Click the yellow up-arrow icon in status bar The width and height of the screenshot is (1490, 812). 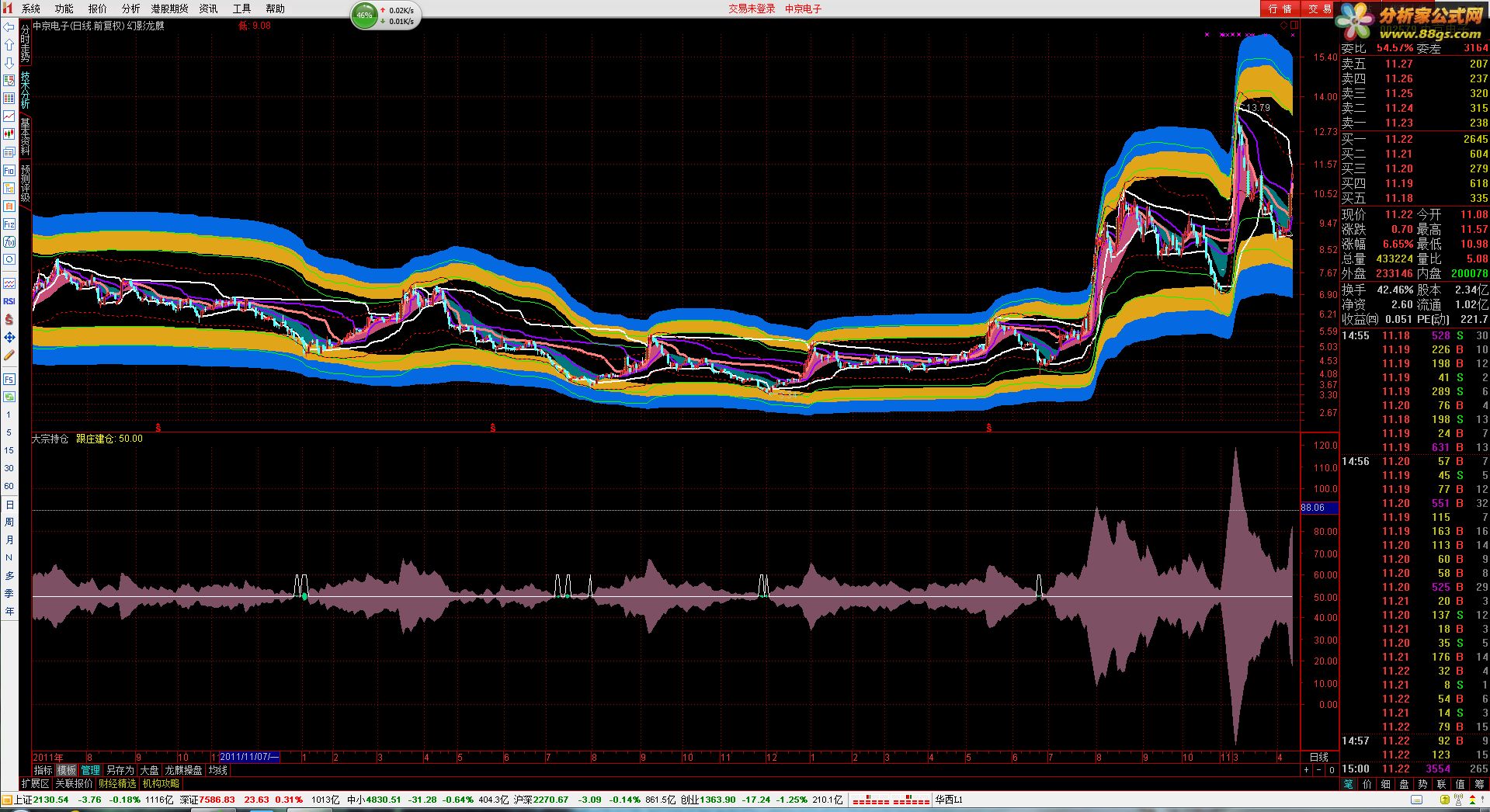pos(1444,800)
